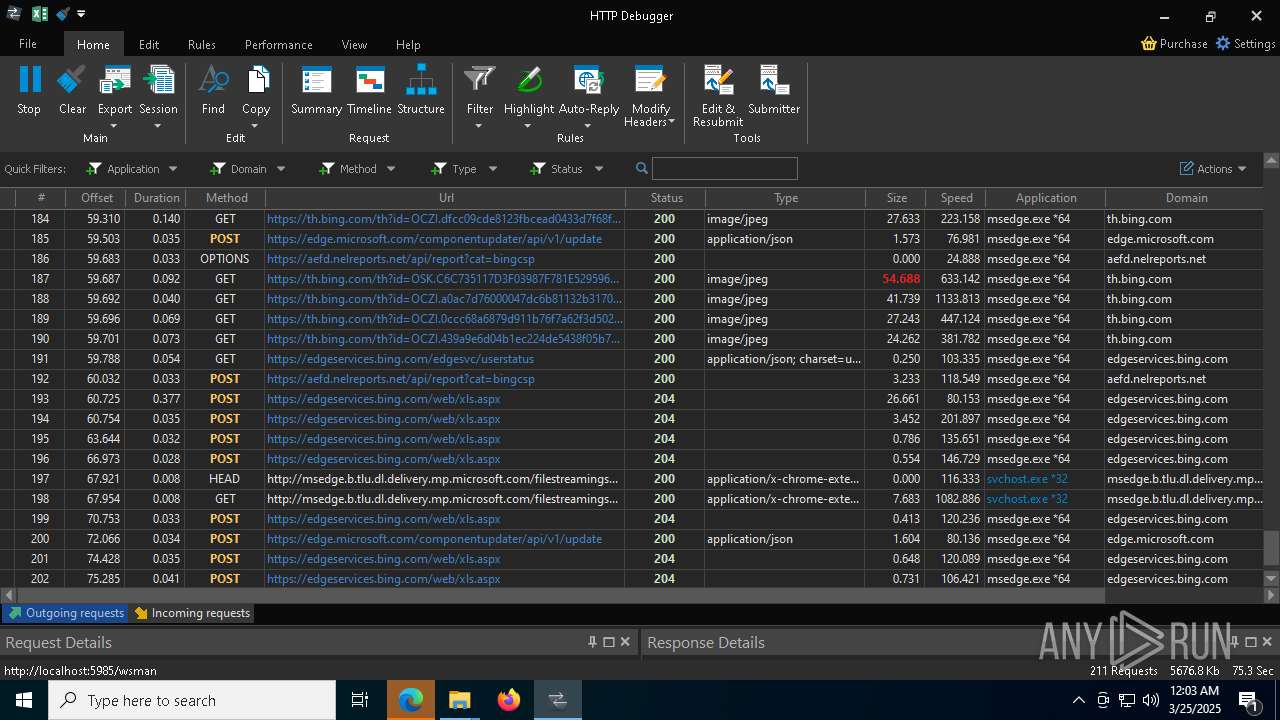Switch to Incoming requests tab

point(191,613)
